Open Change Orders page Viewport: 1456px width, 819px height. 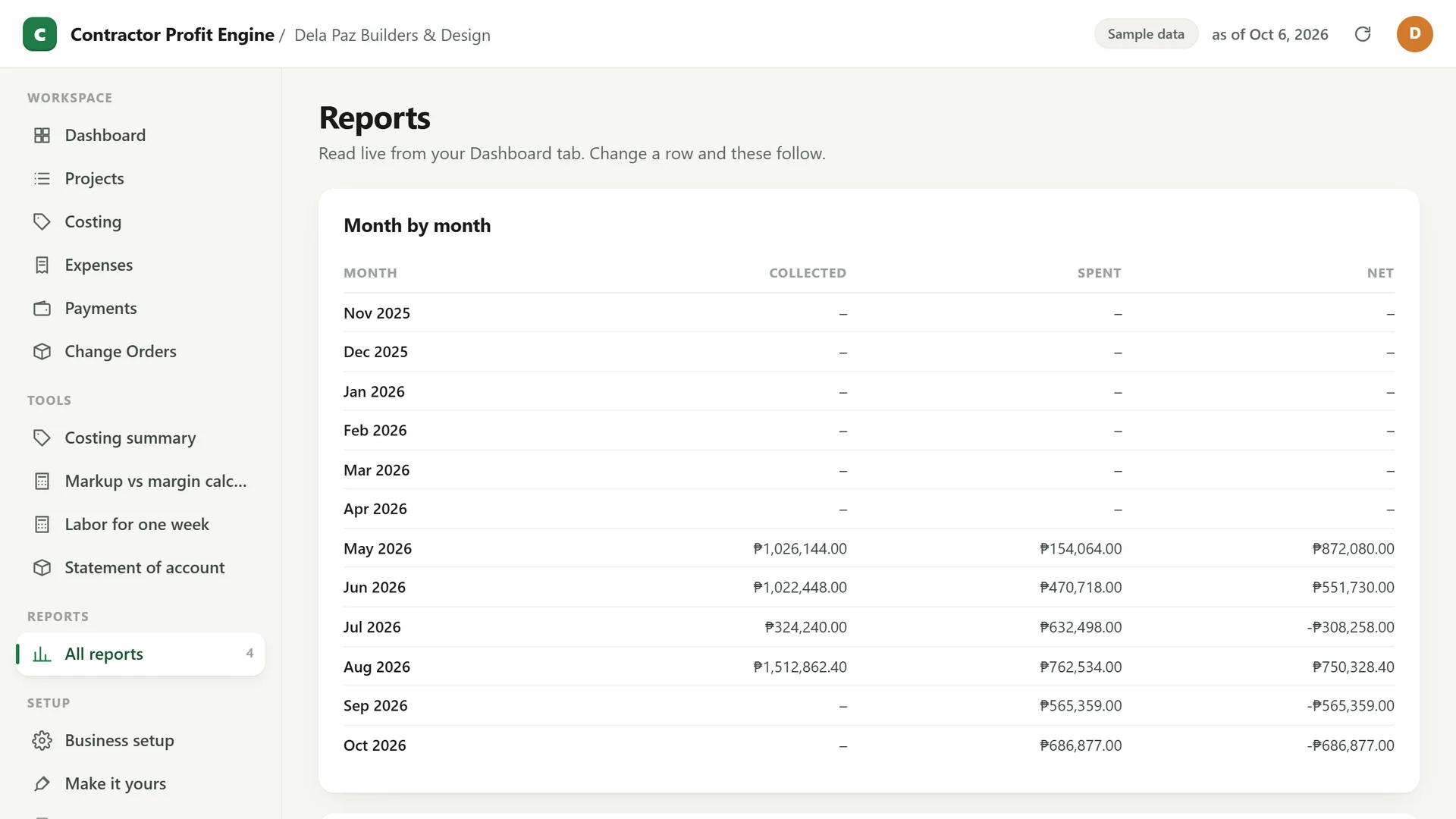140,351
